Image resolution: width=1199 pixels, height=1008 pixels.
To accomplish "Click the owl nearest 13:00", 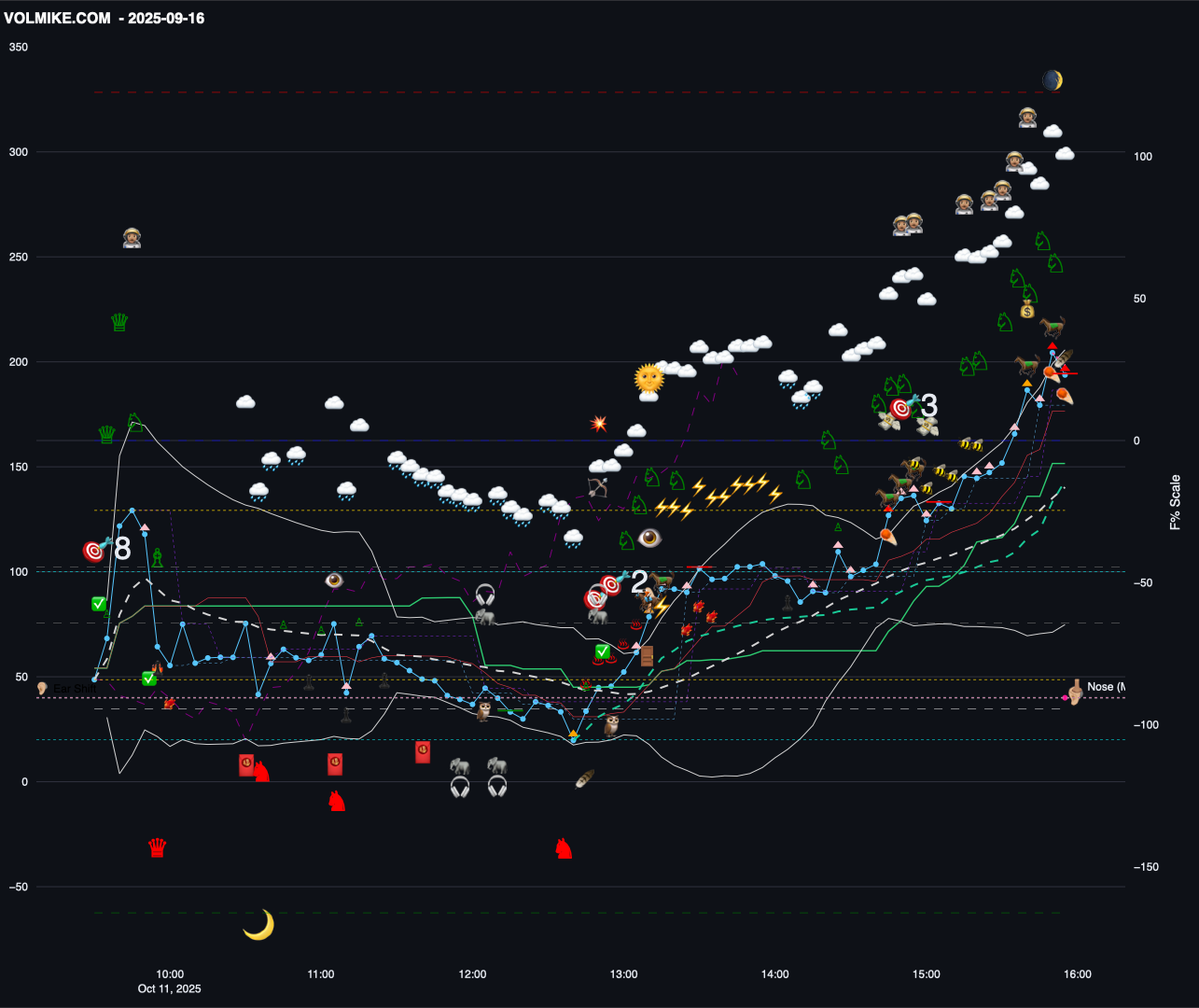I will [612, 725].
